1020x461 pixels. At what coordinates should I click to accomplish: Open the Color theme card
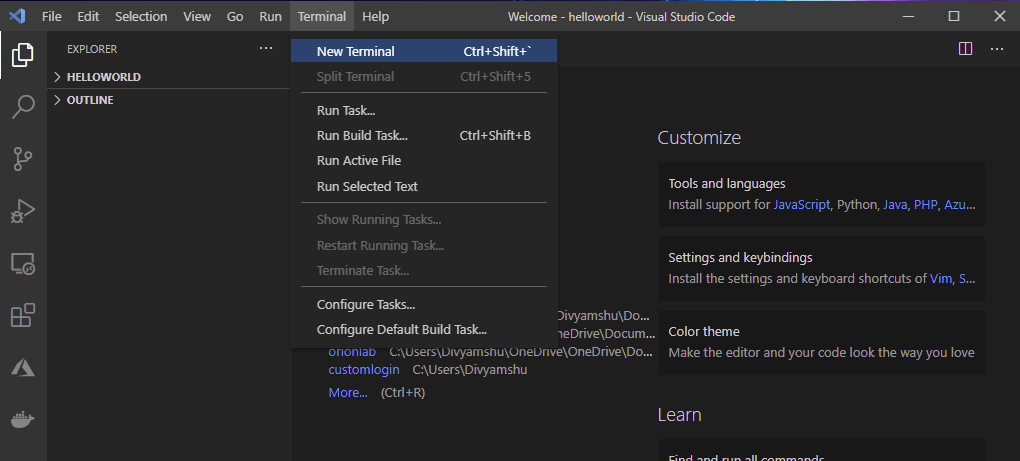pyautogui.click(x=822, y=342)
